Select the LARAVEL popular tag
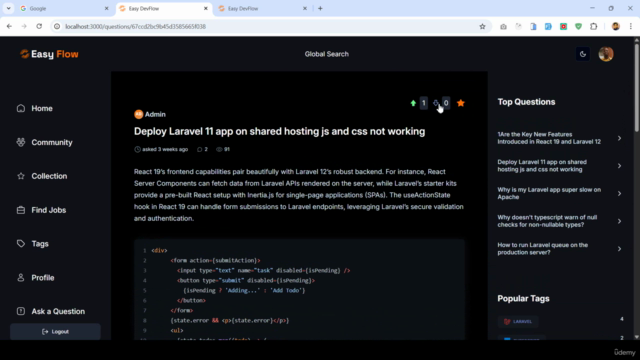 pyautogui.click(x=518, y=322)
